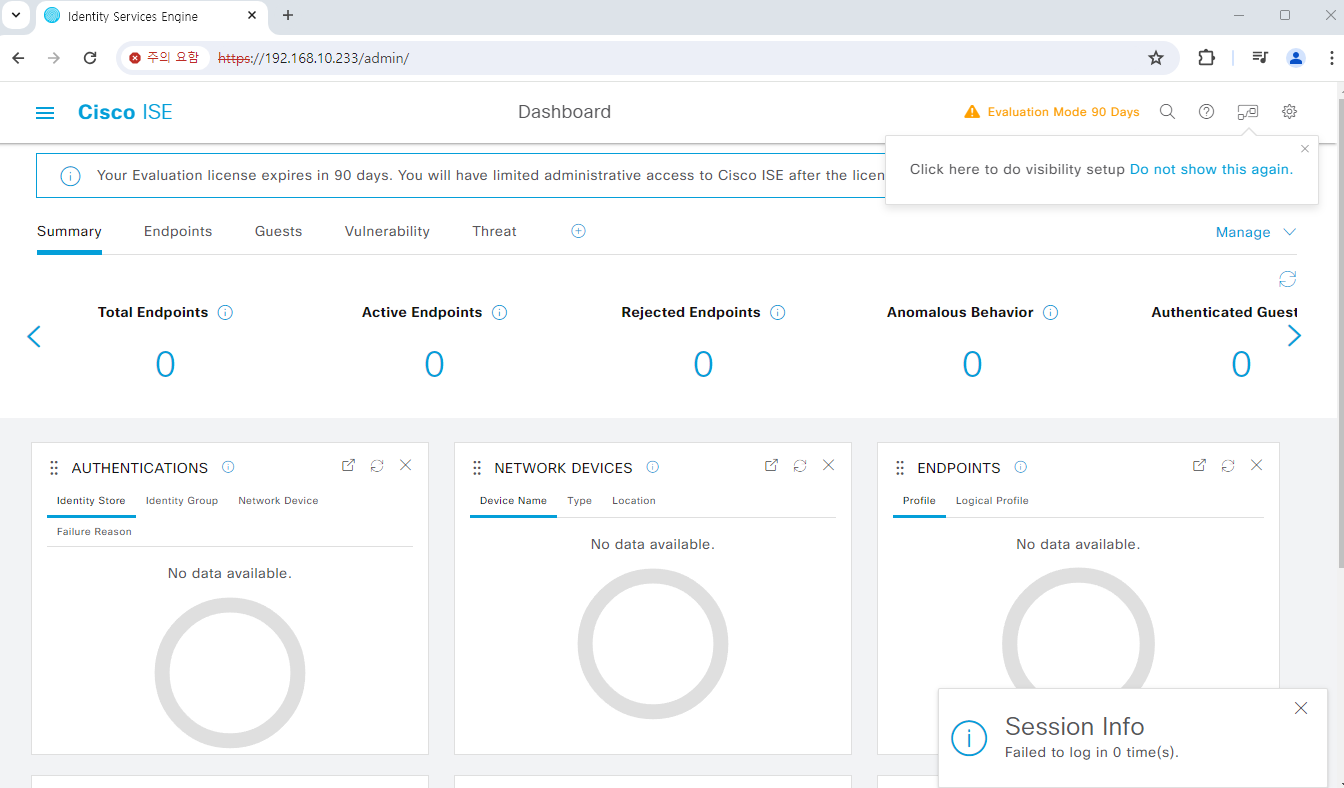Click the Total Endpoints count value
This screenshot has width=1344, height=788.
coord(165,365)
